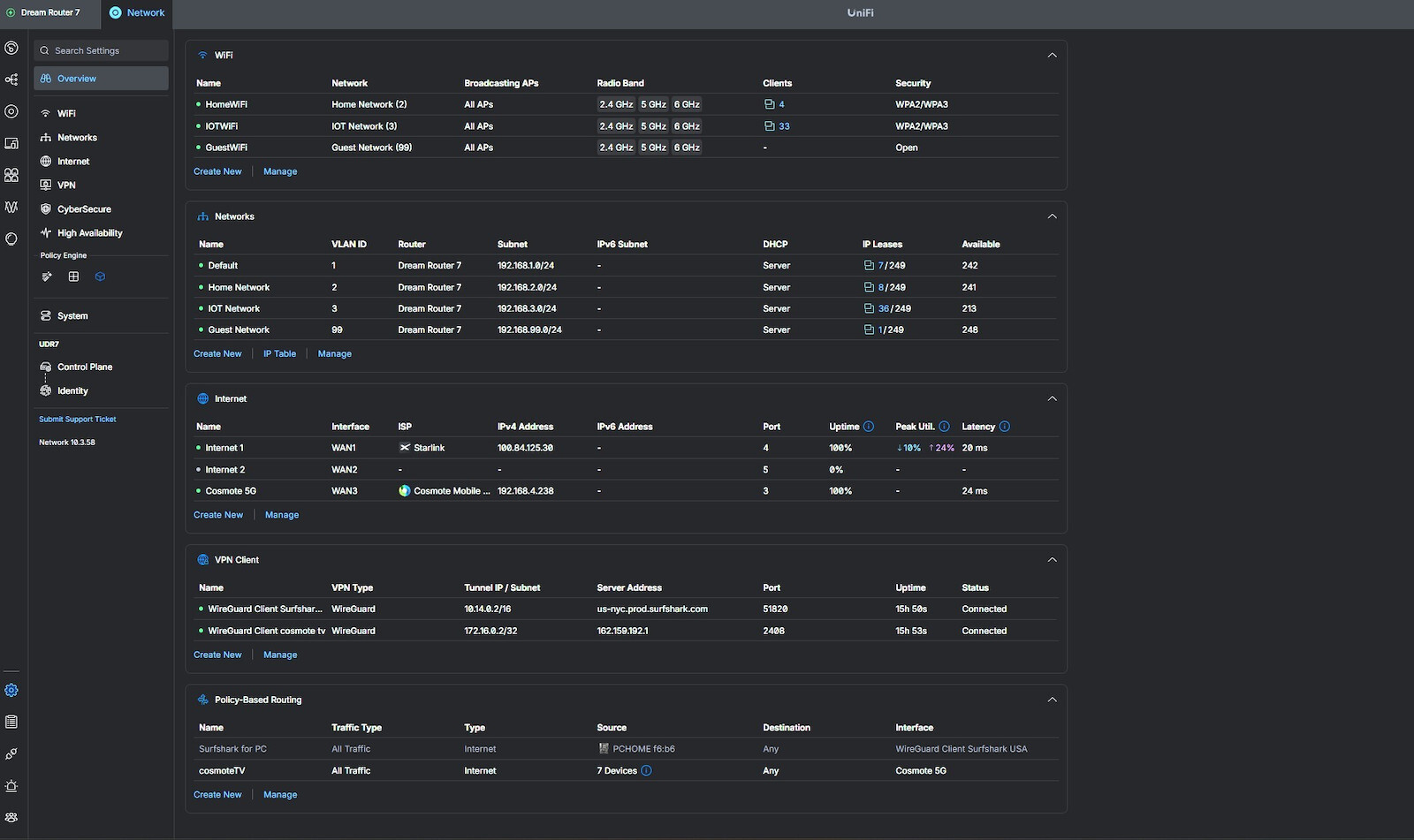Select WireGuard Client cosmote tv row

coord(626,631)
